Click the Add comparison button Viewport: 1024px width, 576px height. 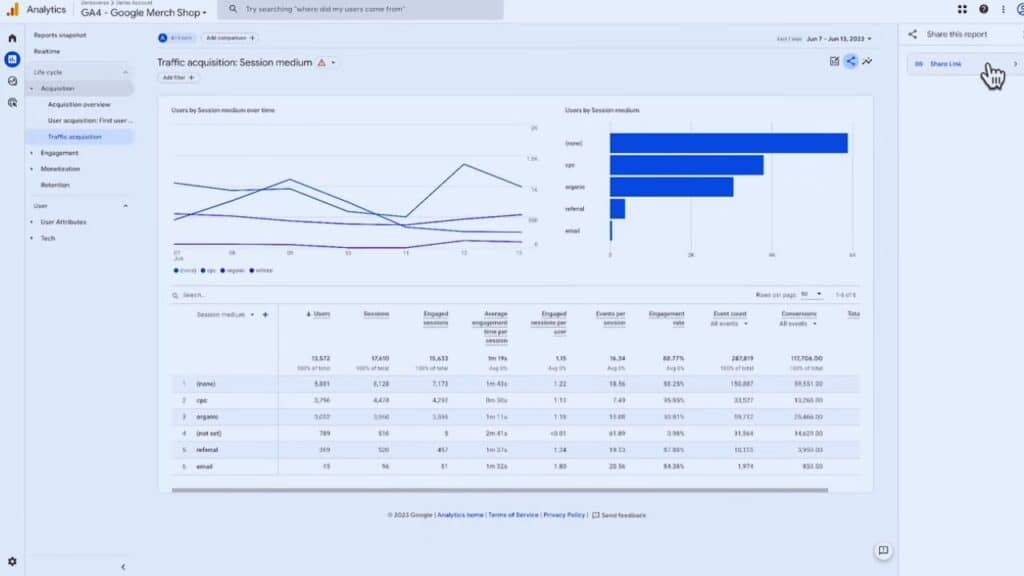[x=229, y=38]
